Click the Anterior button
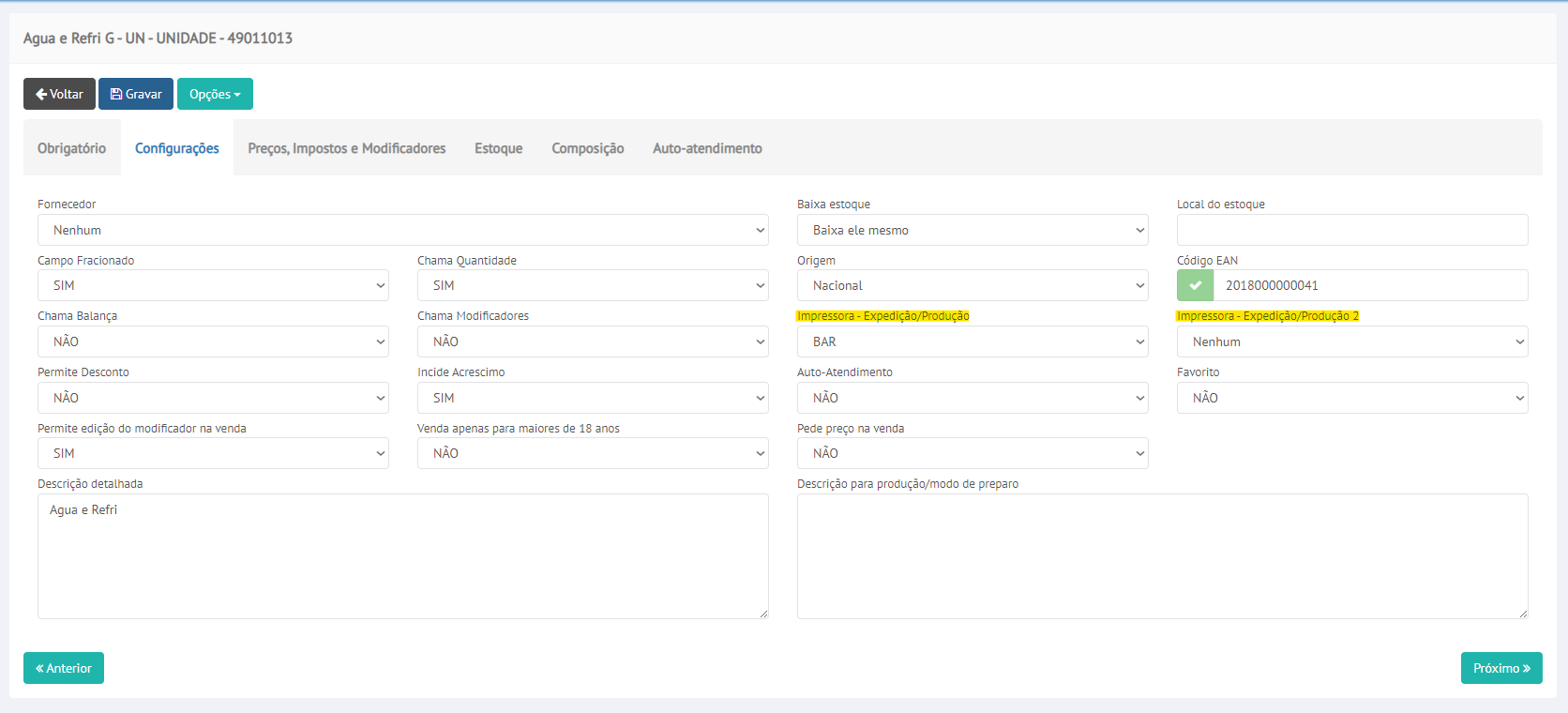The width and height of the screenshot is (1568, 713). point(64,668)
